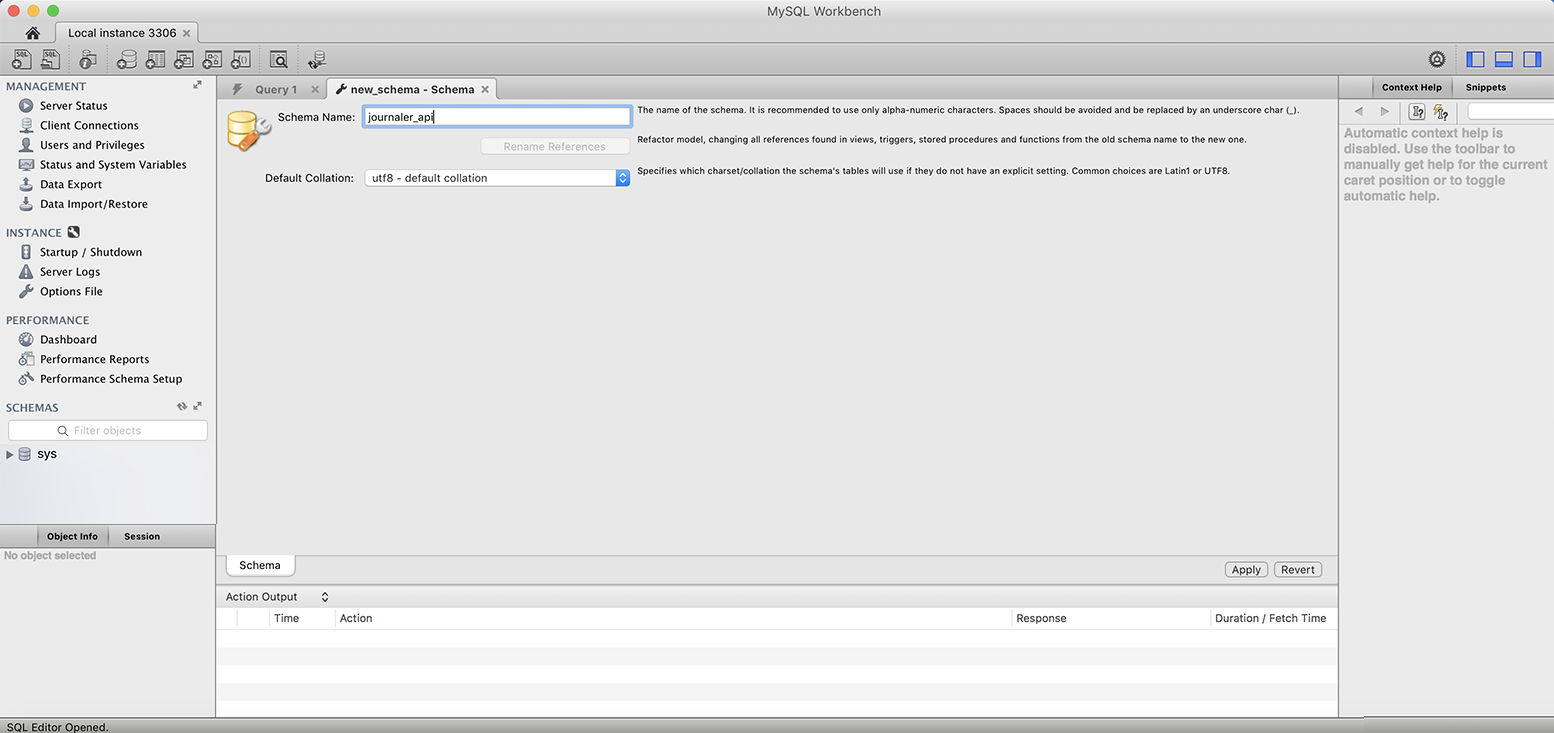1554x733 pixels.
Task: Open Data Export
Action: (x=71, y=184)
